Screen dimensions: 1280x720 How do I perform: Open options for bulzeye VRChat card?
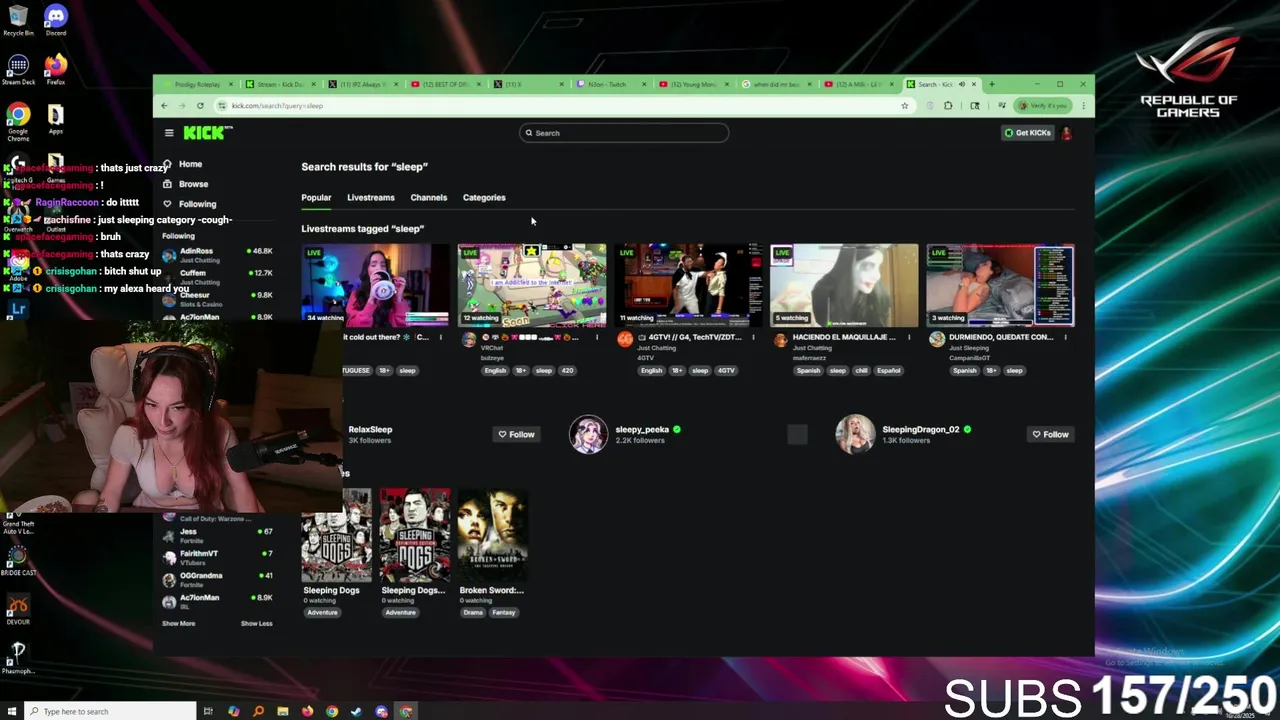coord(597,338)
